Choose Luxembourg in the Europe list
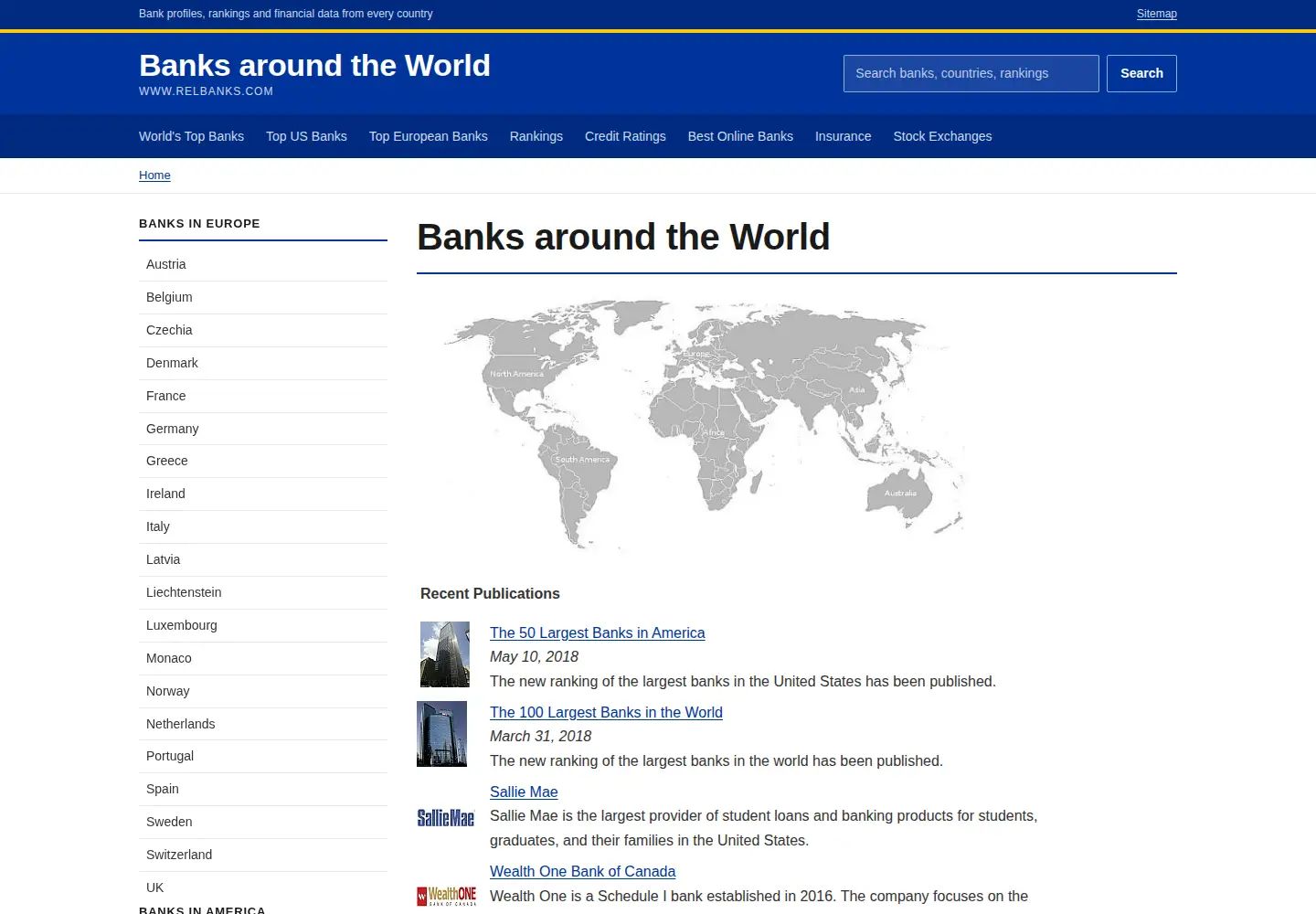The image size is (1316, 914). 263,625
